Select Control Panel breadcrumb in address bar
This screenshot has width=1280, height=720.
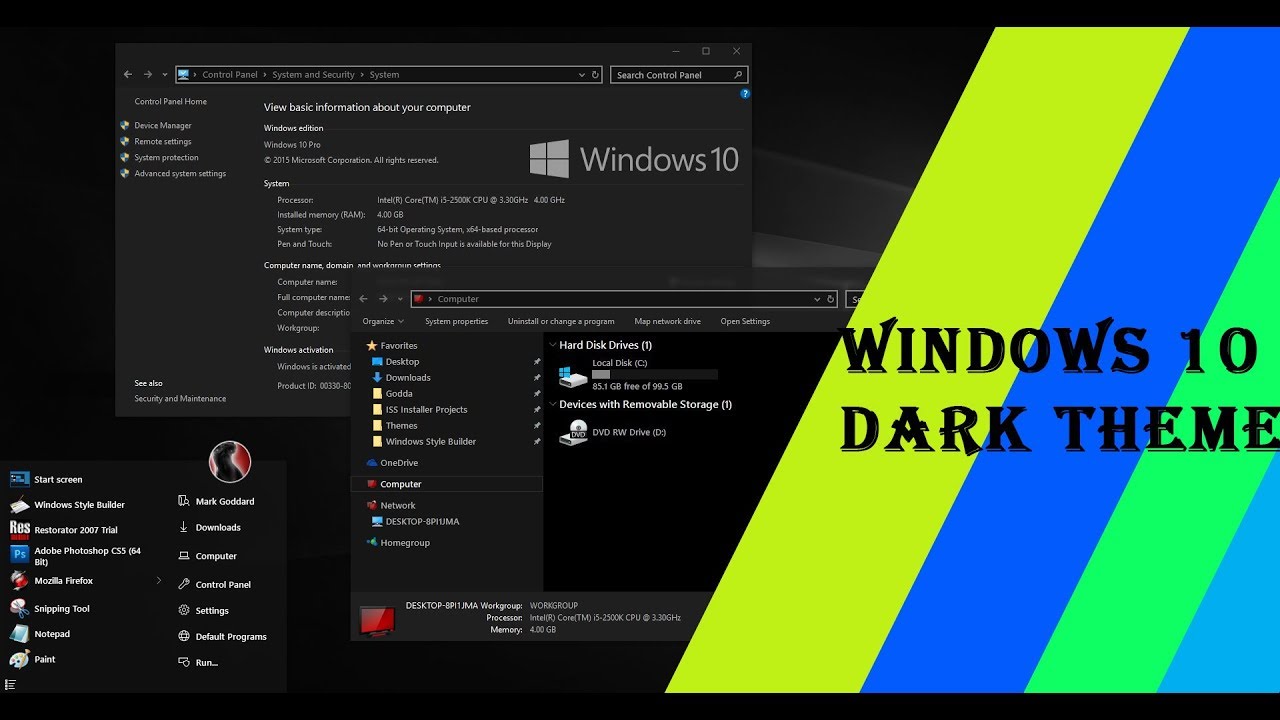pos(230,75)
